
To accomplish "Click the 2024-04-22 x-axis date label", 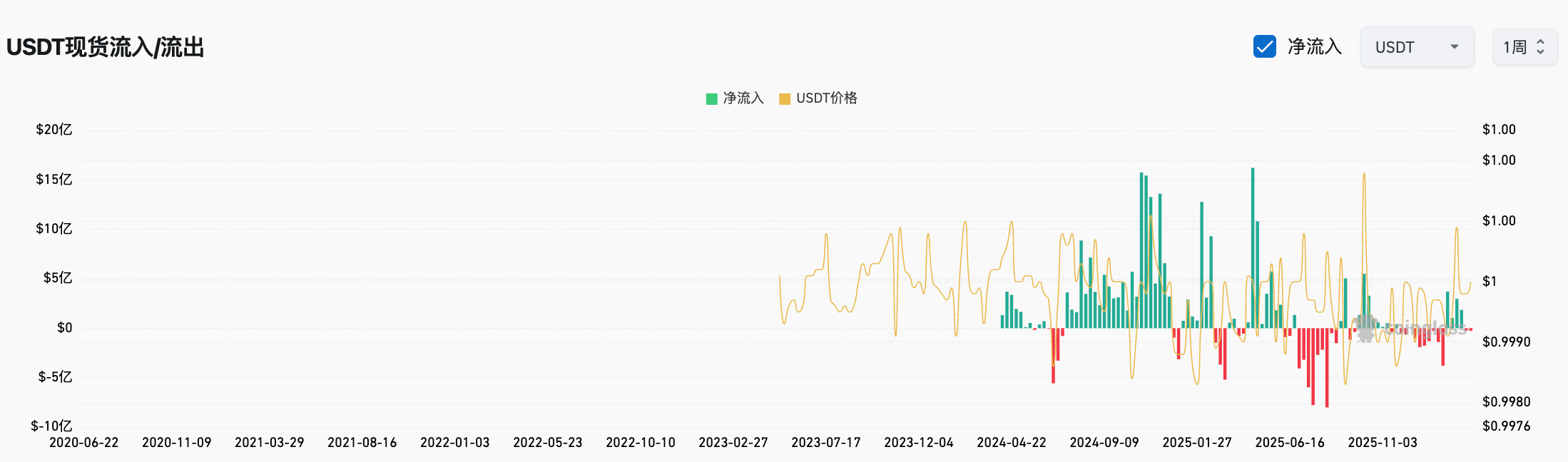I will (x=1012, y=443).
